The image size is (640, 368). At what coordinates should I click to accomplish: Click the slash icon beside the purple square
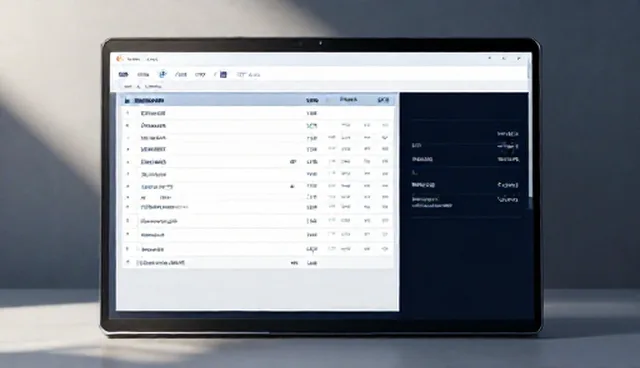(x=215, y=75)
